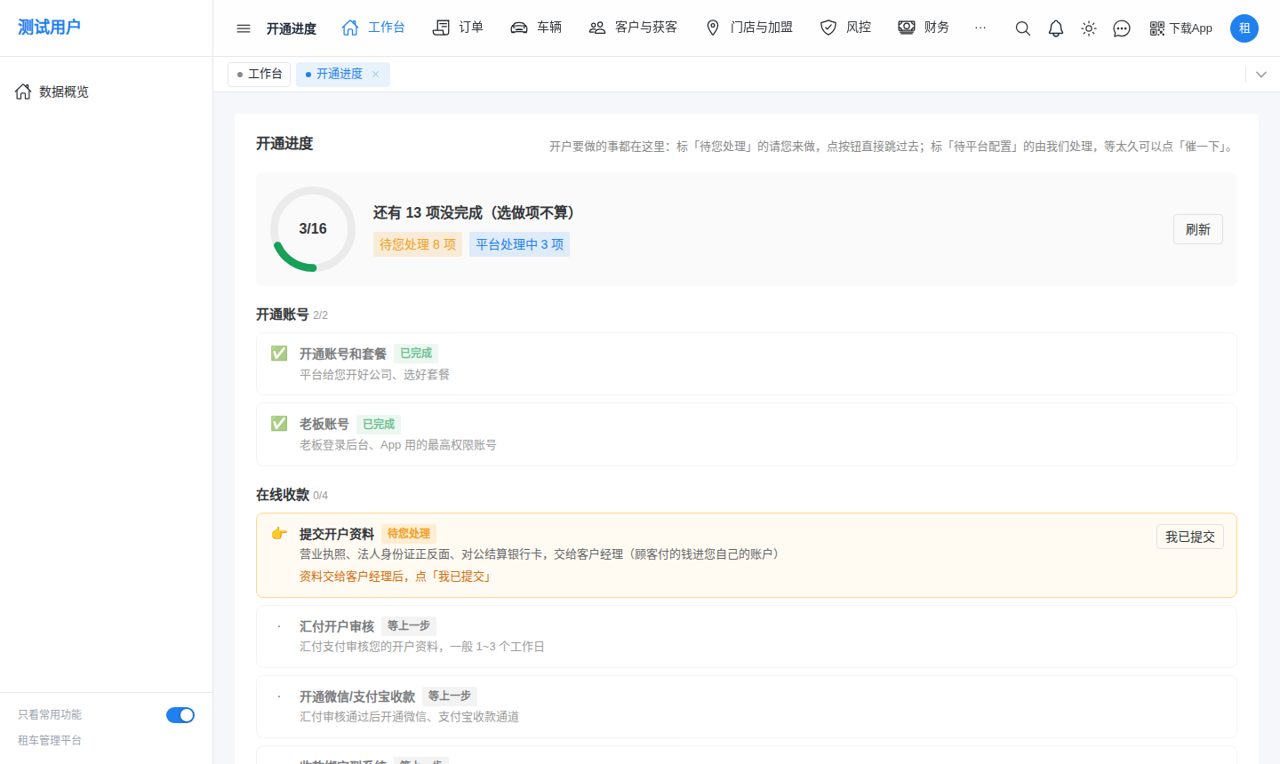This screenshot has height=764, width=1280.
Task: Click the search magnifier icon
Action: coord(1022,29)
